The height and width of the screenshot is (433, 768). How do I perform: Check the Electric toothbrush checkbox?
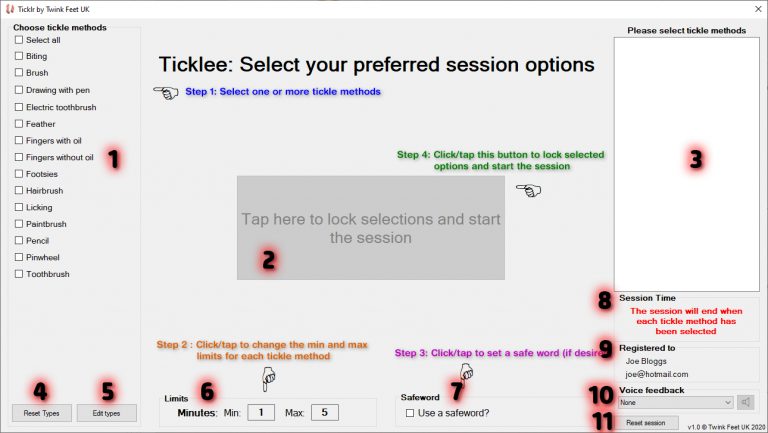pos(19,107)
